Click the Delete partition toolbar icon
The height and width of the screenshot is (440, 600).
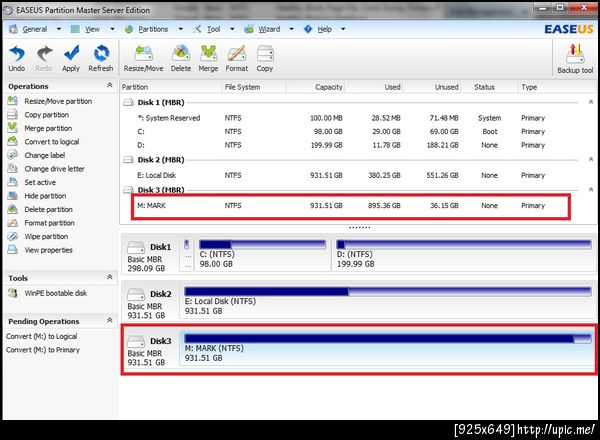click(x=181, y=53)
